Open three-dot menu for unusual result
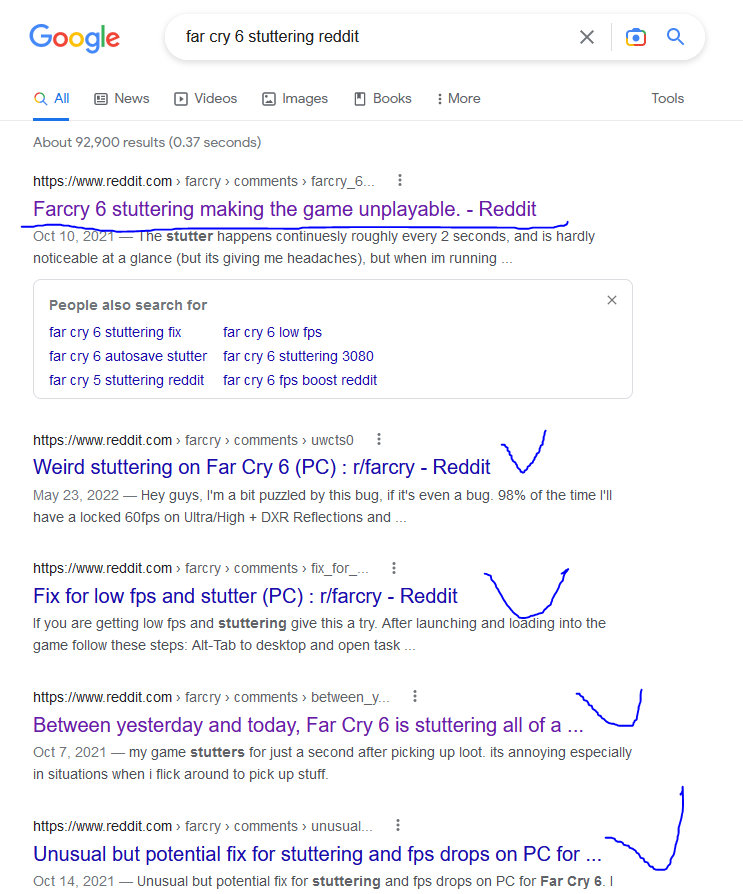 (398, 826)
